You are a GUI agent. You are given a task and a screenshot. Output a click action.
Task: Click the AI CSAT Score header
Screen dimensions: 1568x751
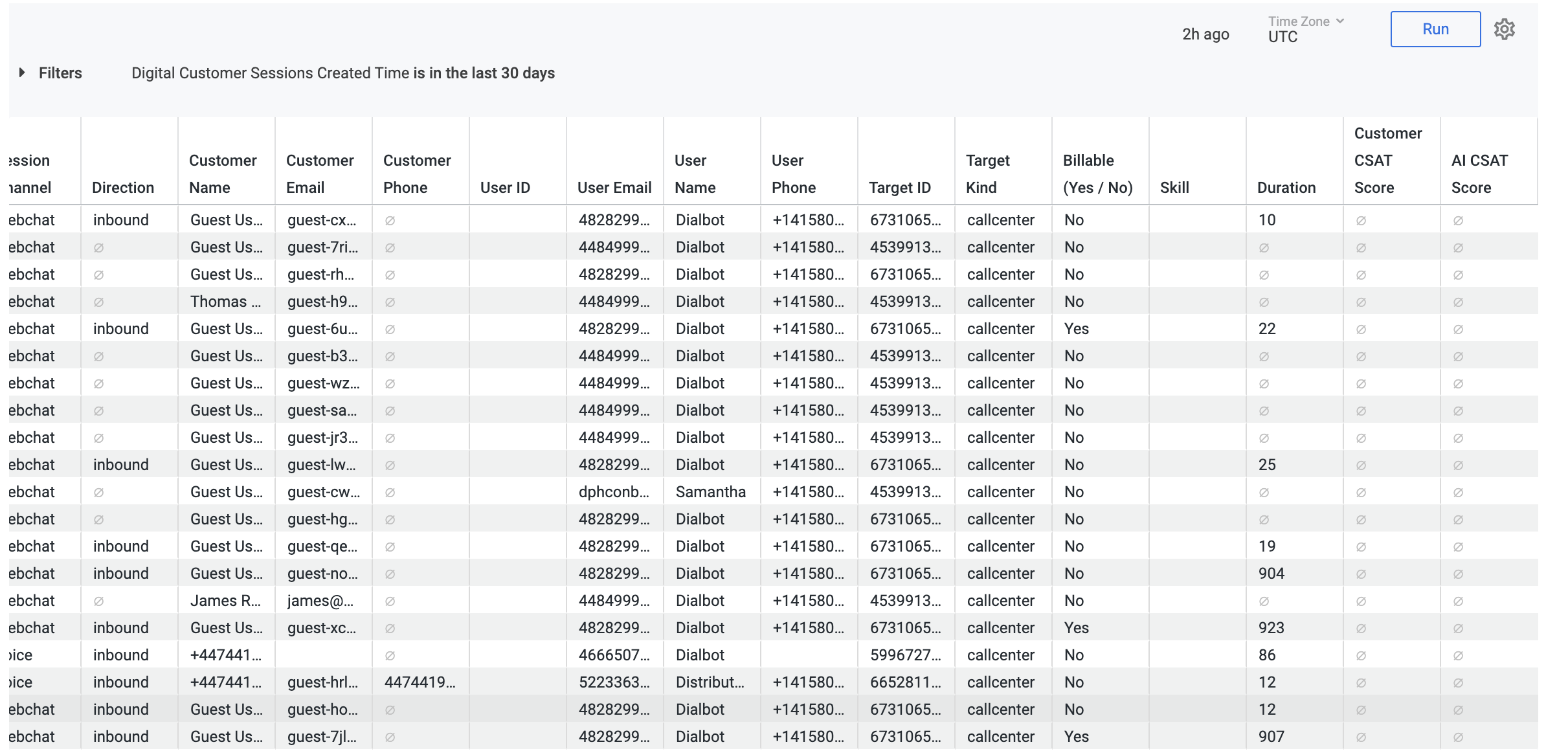click(1479, 174)
